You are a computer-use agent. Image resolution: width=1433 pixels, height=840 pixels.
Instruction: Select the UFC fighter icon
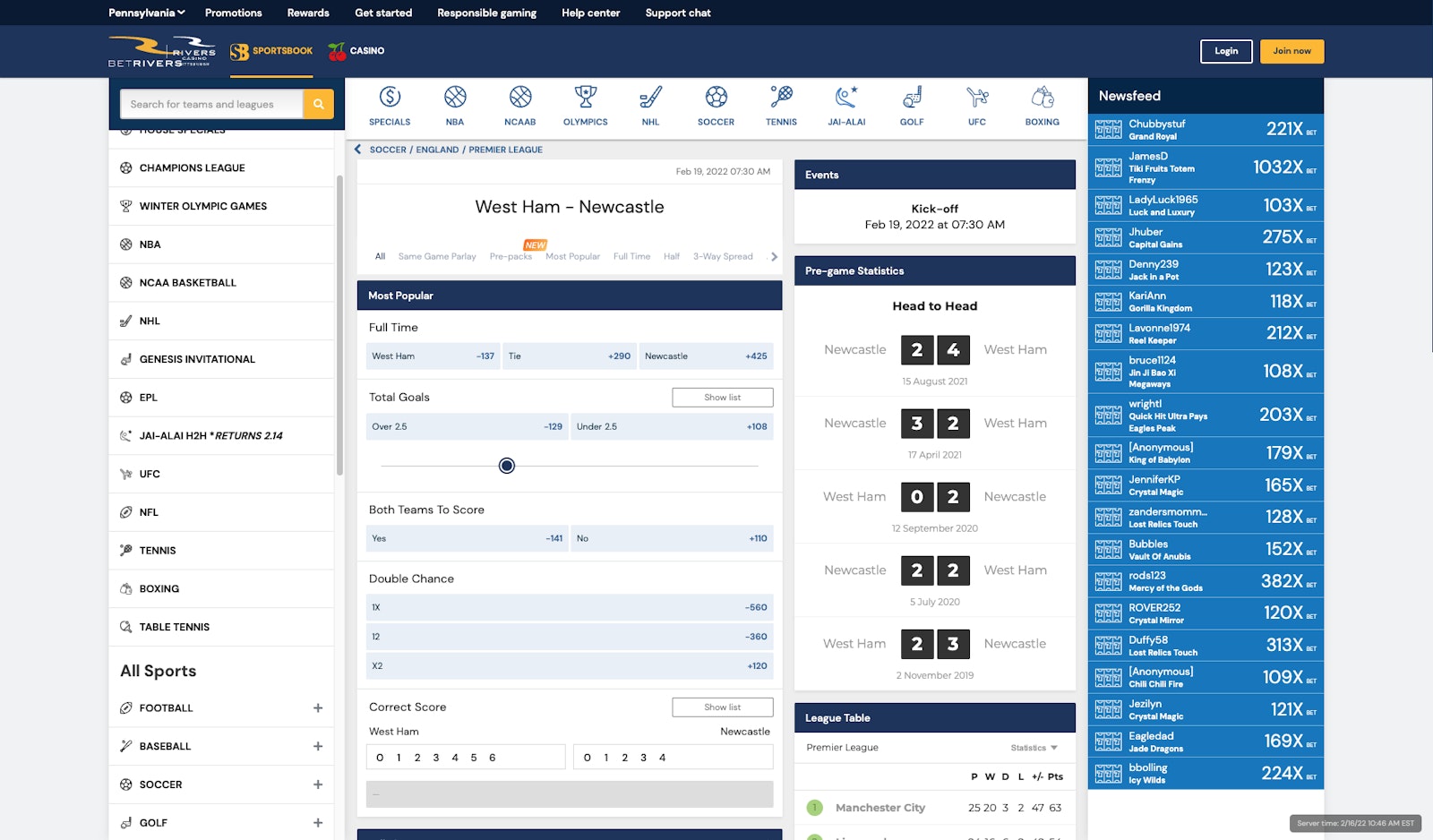pyautogui.click(x=976, y=97)
